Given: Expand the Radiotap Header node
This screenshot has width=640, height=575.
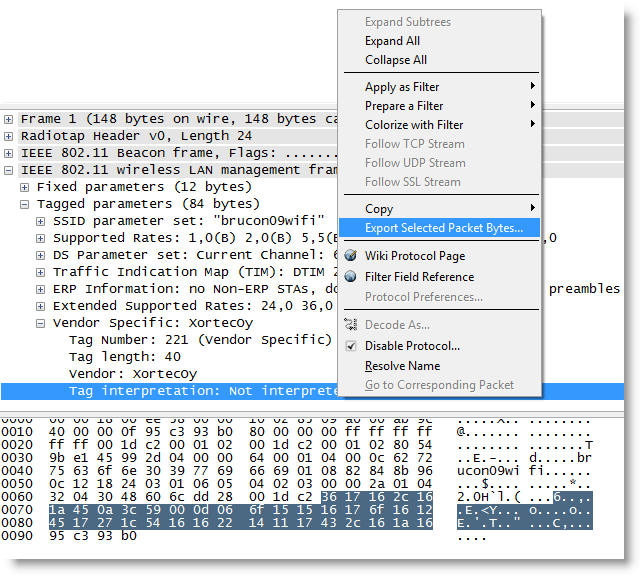Looking at the screenshot, I should tap(8, 136).
